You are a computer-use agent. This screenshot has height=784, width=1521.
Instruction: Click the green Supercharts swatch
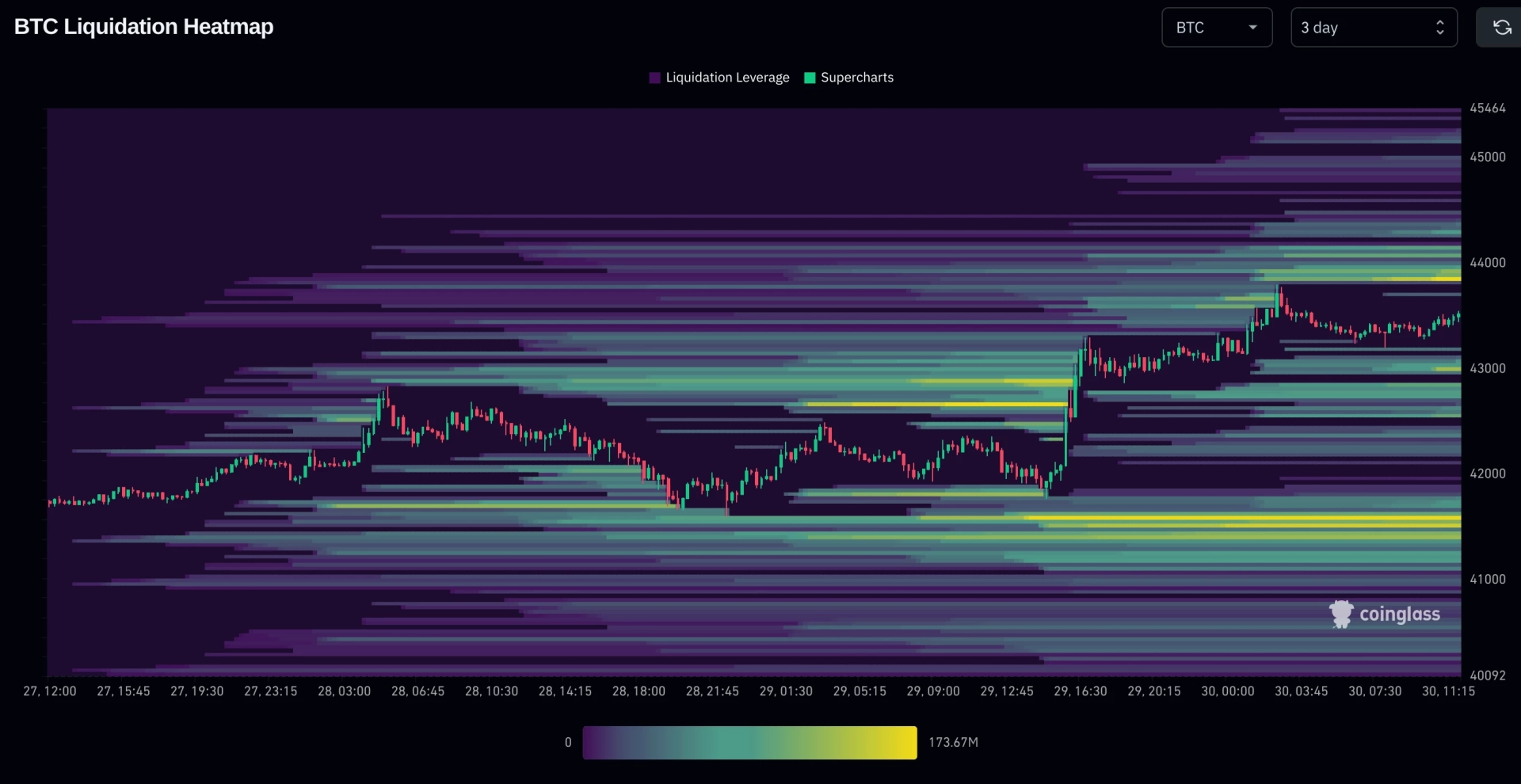810,78
